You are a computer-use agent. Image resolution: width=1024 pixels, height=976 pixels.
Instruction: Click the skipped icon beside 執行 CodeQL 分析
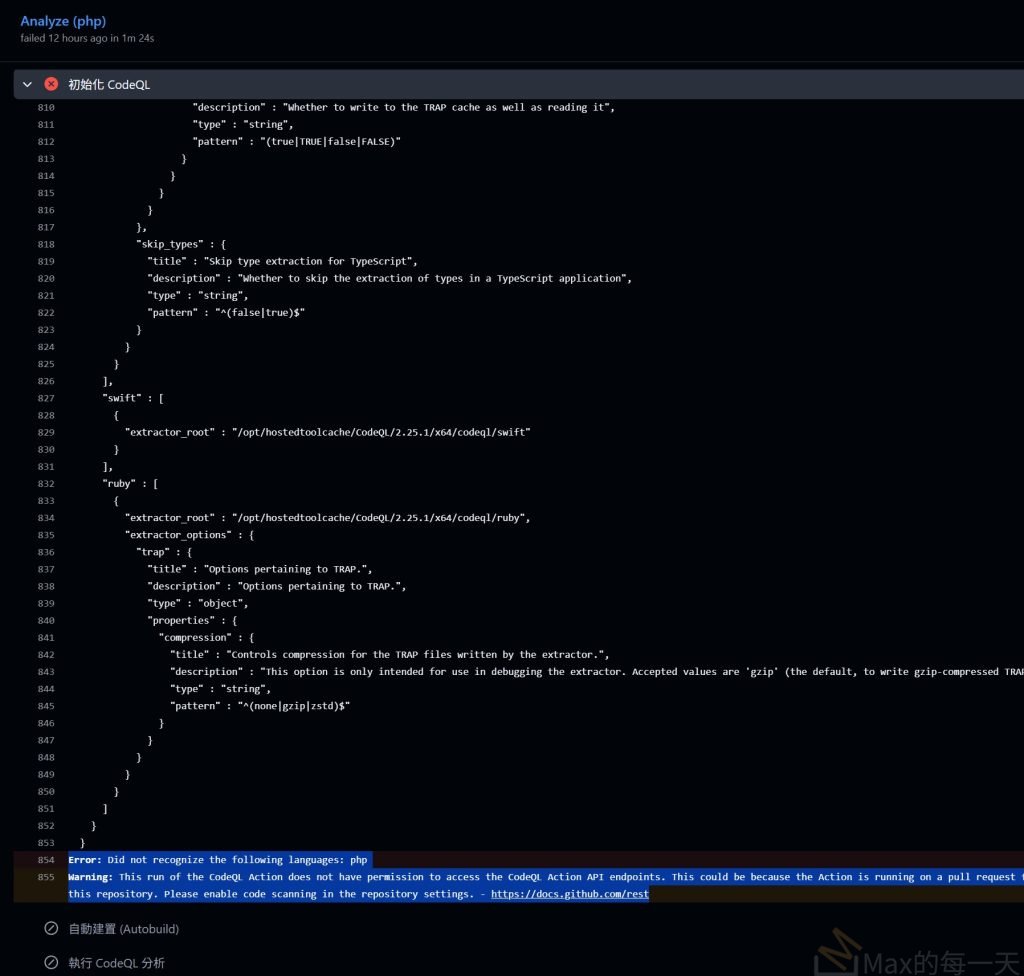pyautogui.click(x=51, y=963)
